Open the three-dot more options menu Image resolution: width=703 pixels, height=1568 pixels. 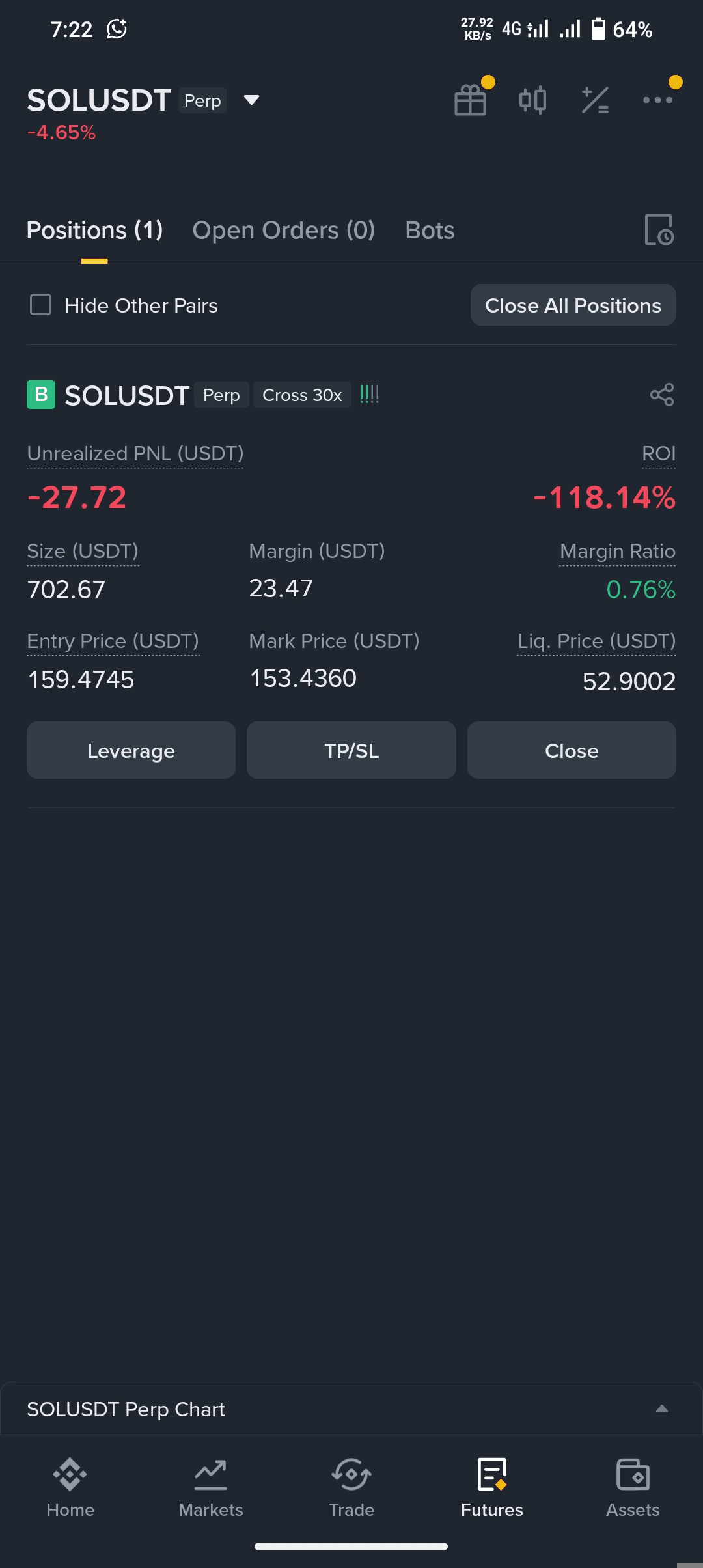657,100
